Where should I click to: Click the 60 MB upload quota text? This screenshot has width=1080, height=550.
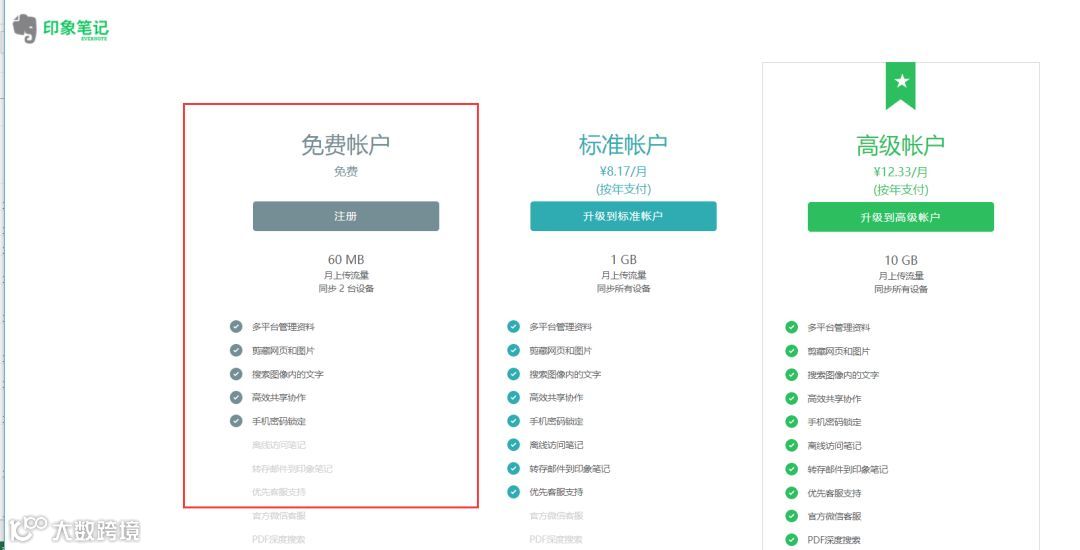tap(346, 260)
